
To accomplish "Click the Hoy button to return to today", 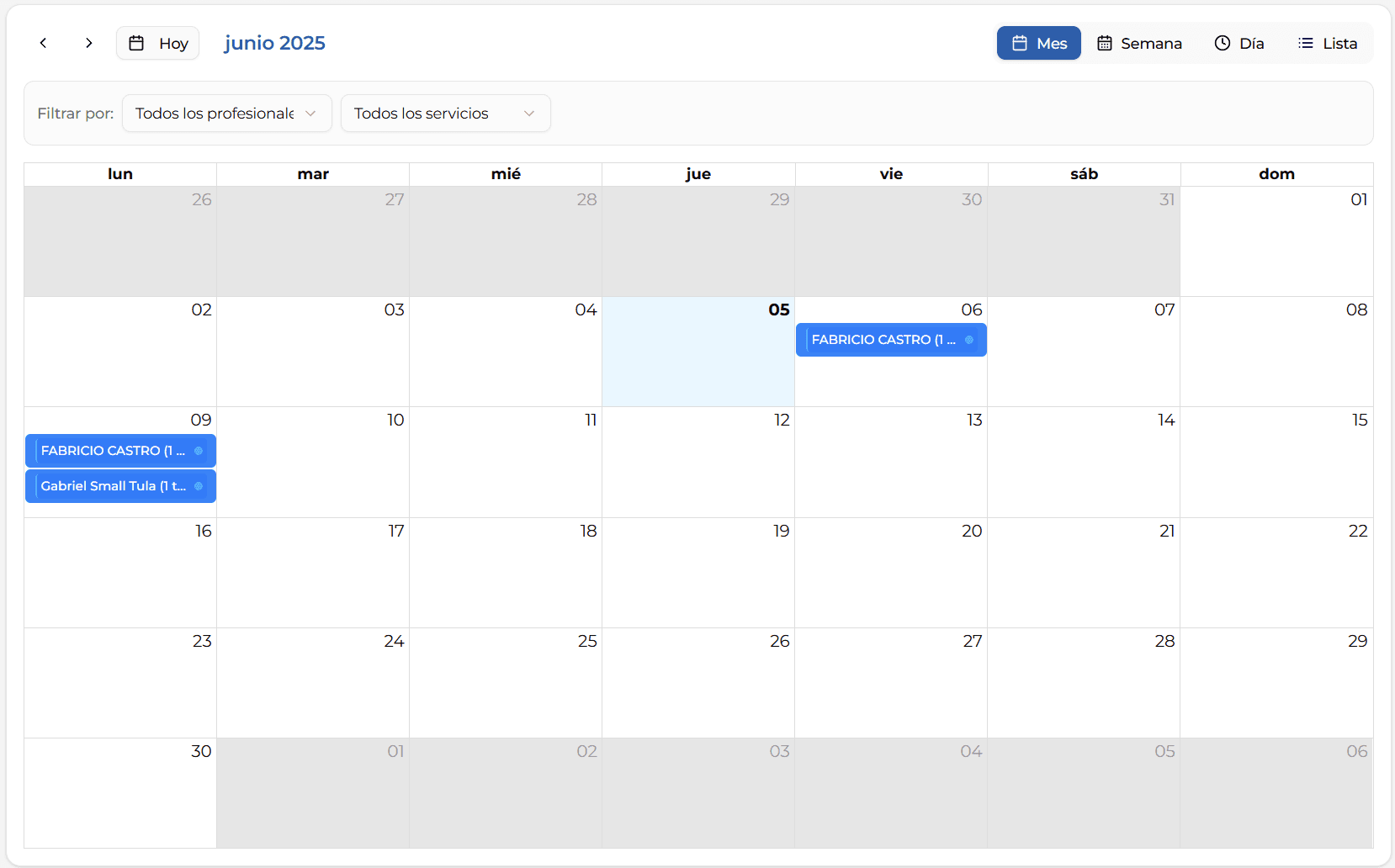I will pos(157,43).
